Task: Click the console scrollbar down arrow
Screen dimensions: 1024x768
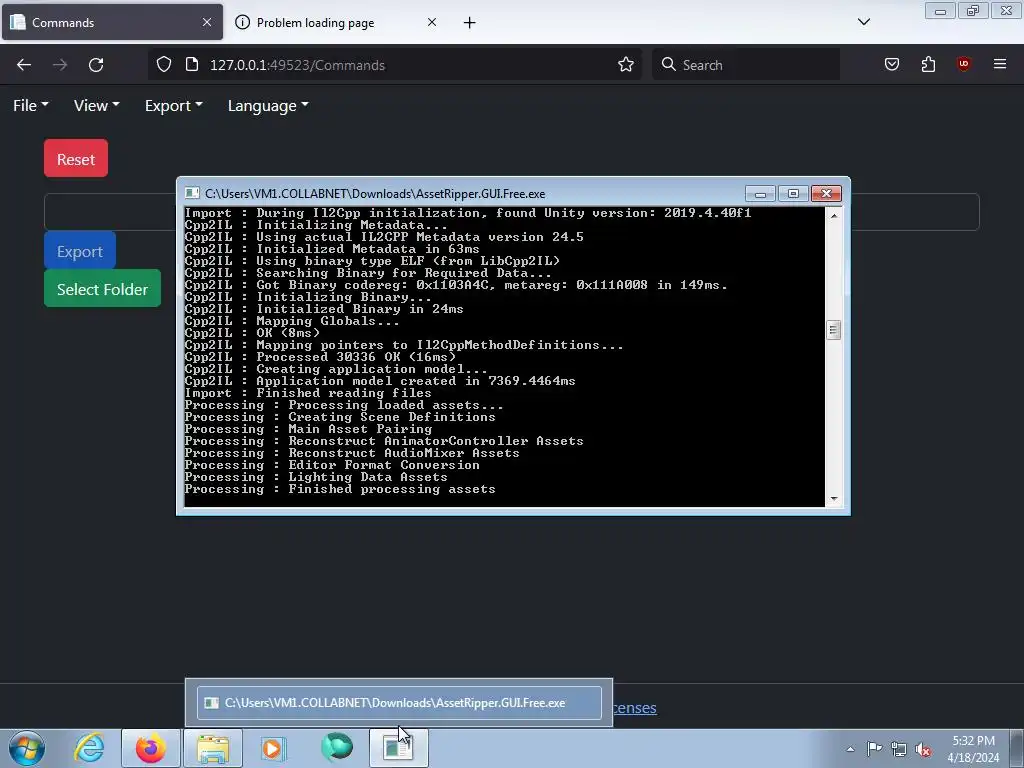Action: click(834, 499)
